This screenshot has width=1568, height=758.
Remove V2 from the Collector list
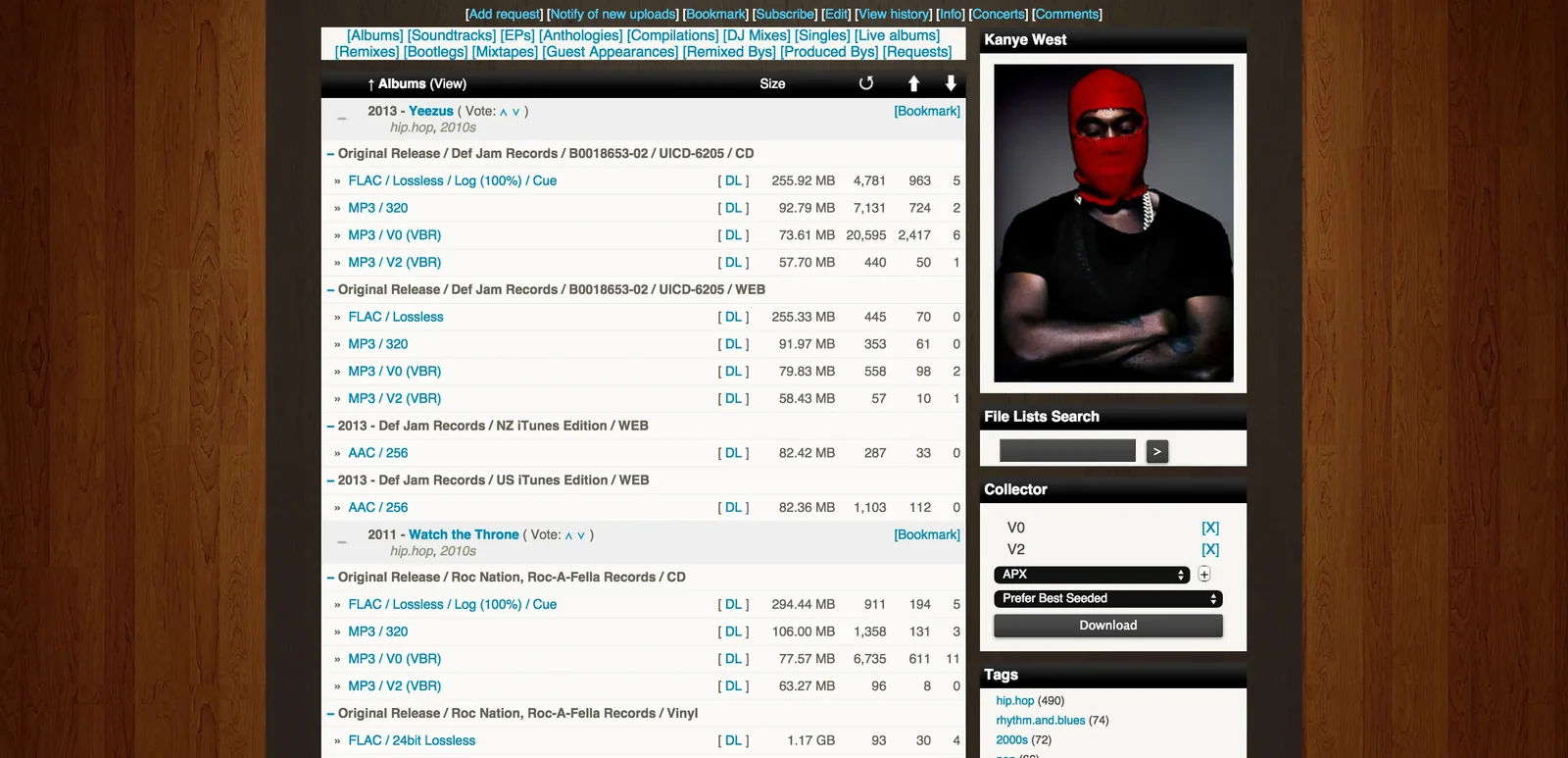(x=1210, y=550)
